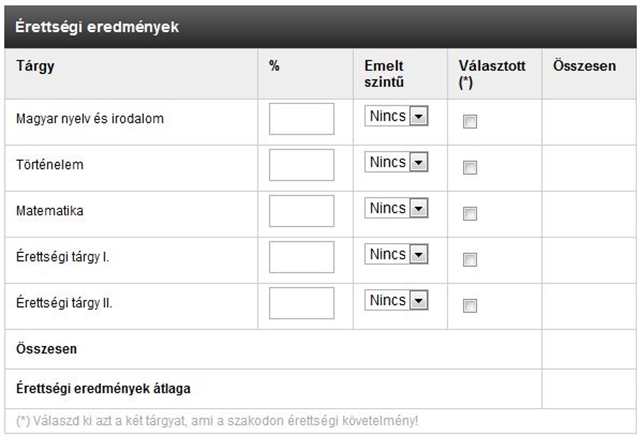Toggle the Választott checkbox for Érettségi tárgy II.
This screenshot has width=640, height=436.
[x=470, y=305]
